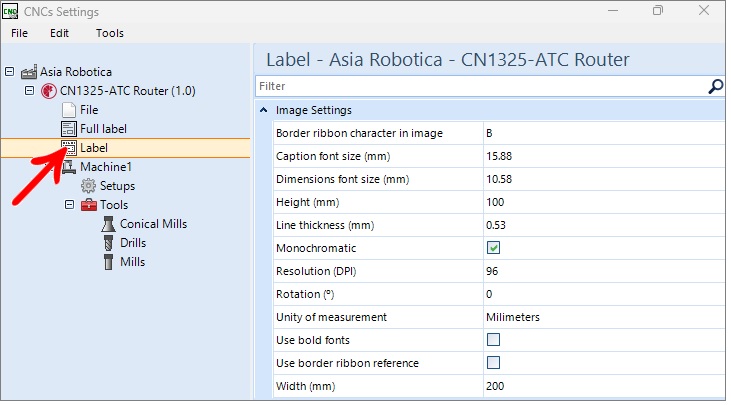
Task: Click the Full label icon
Action: [69, 129]
